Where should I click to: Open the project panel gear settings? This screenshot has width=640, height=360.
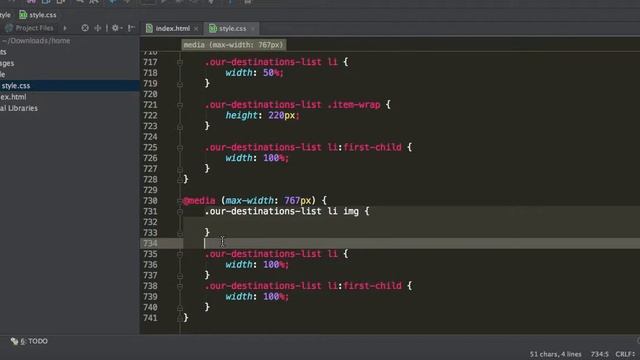point(116,28)
